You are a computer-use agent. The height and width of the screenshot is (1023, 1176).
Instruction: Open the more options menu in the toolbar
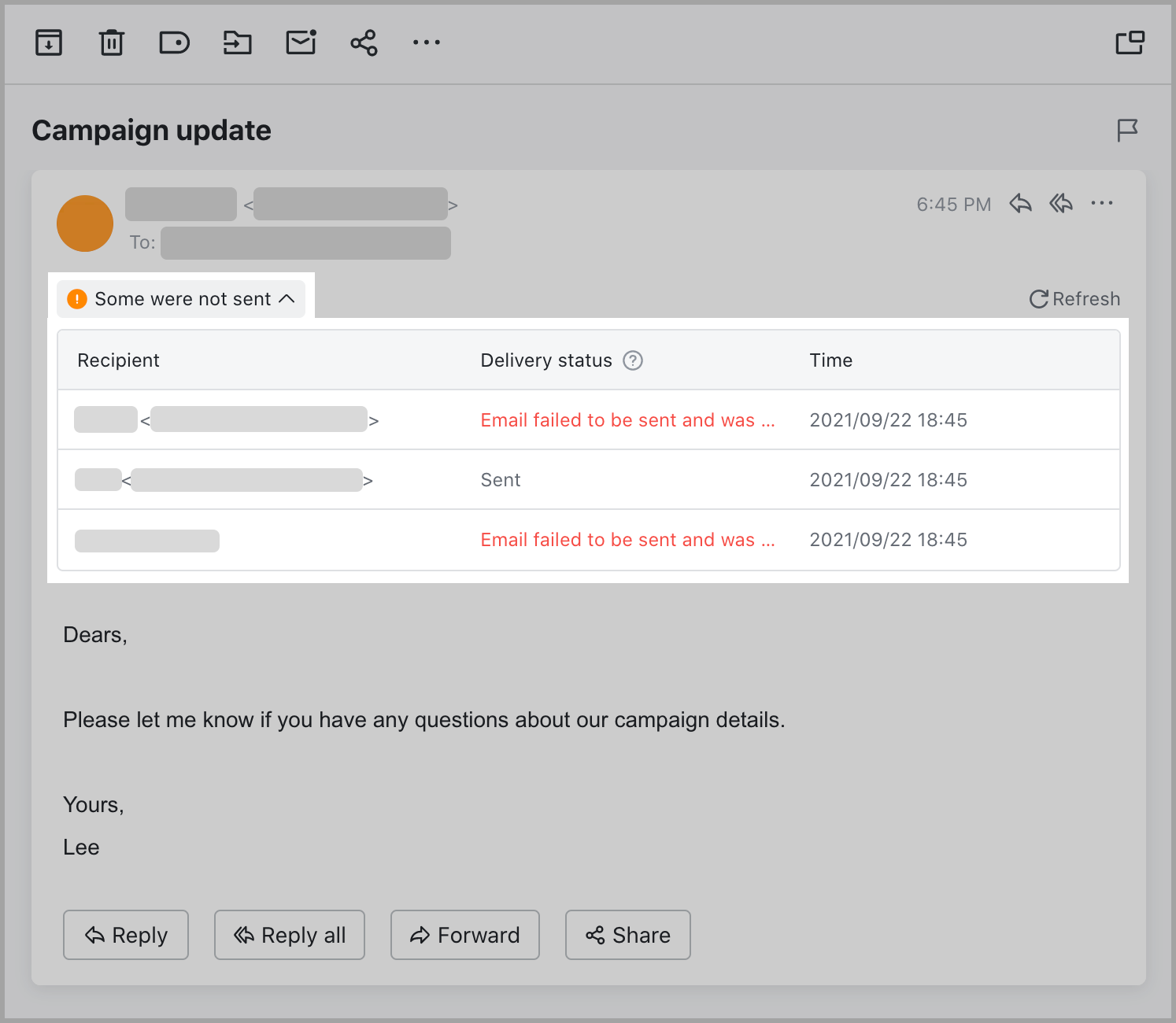coord(426,43)
